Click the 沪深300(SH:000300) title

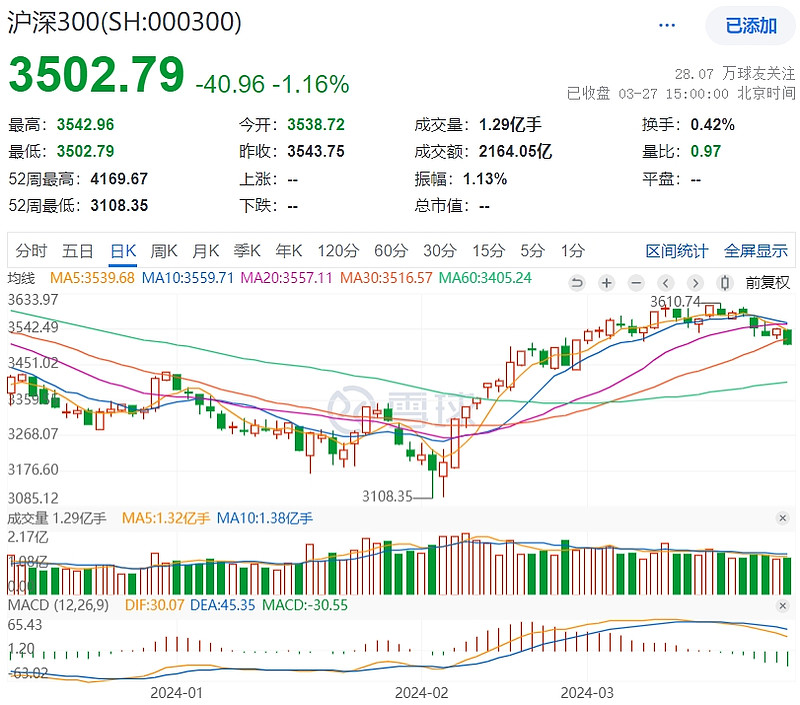pos(124,22)
